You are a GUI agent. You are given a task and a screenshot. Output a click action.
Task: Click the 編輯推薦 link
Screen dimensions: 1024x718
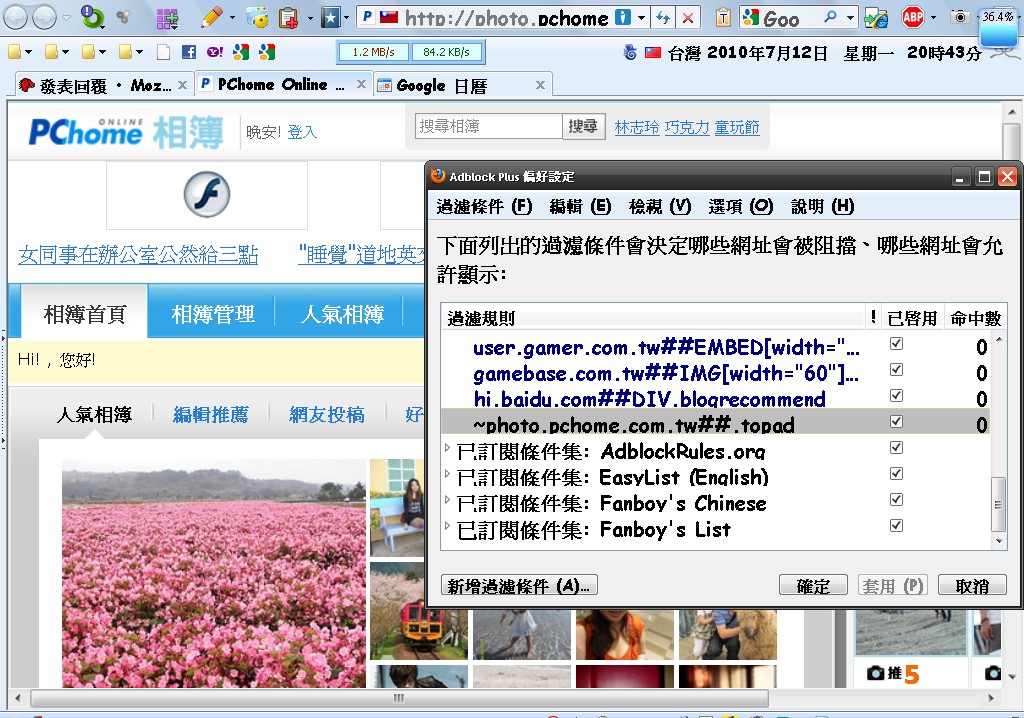pos(210,415)
